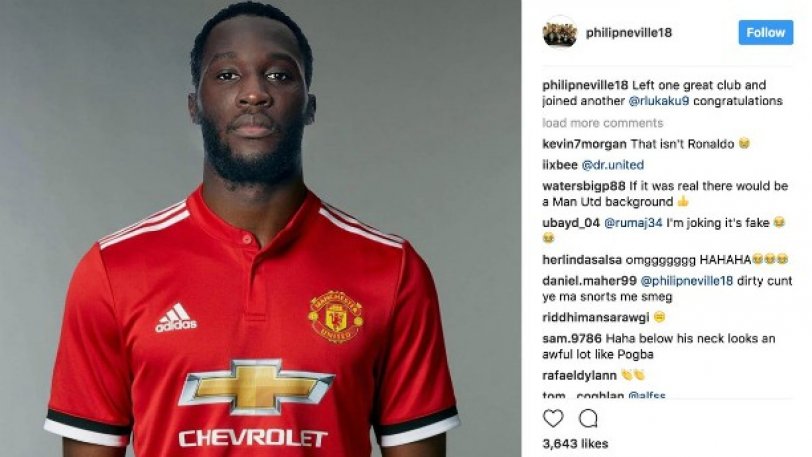Click the heart like icon
This screenshot has width=812, height=457.
(x=553, y=418)
